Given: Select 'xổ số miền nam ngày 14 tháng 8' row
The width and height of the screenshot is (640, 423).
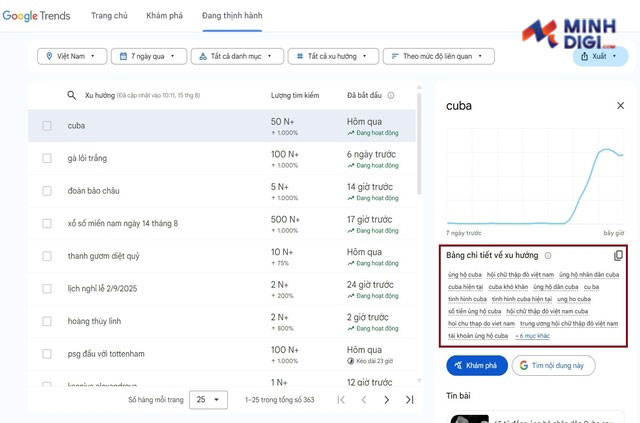Looking at the screenshot, I should [222, 224].
